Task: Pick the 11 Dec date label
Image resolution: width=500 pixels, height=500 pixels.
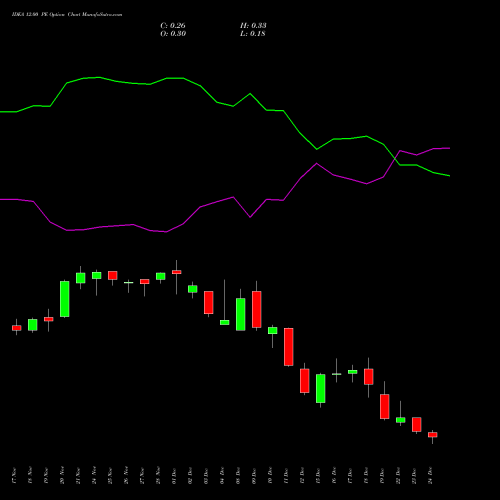Action: (x=286, y=476)
